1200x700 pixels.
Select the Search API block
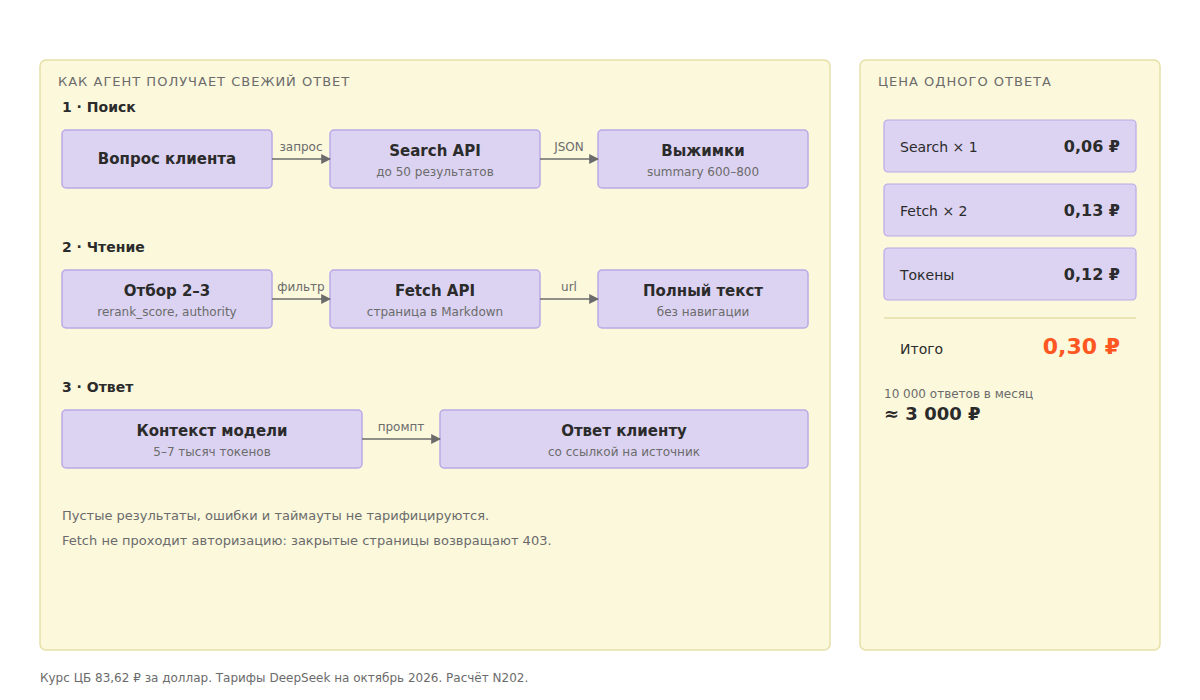tap(435, 159)
